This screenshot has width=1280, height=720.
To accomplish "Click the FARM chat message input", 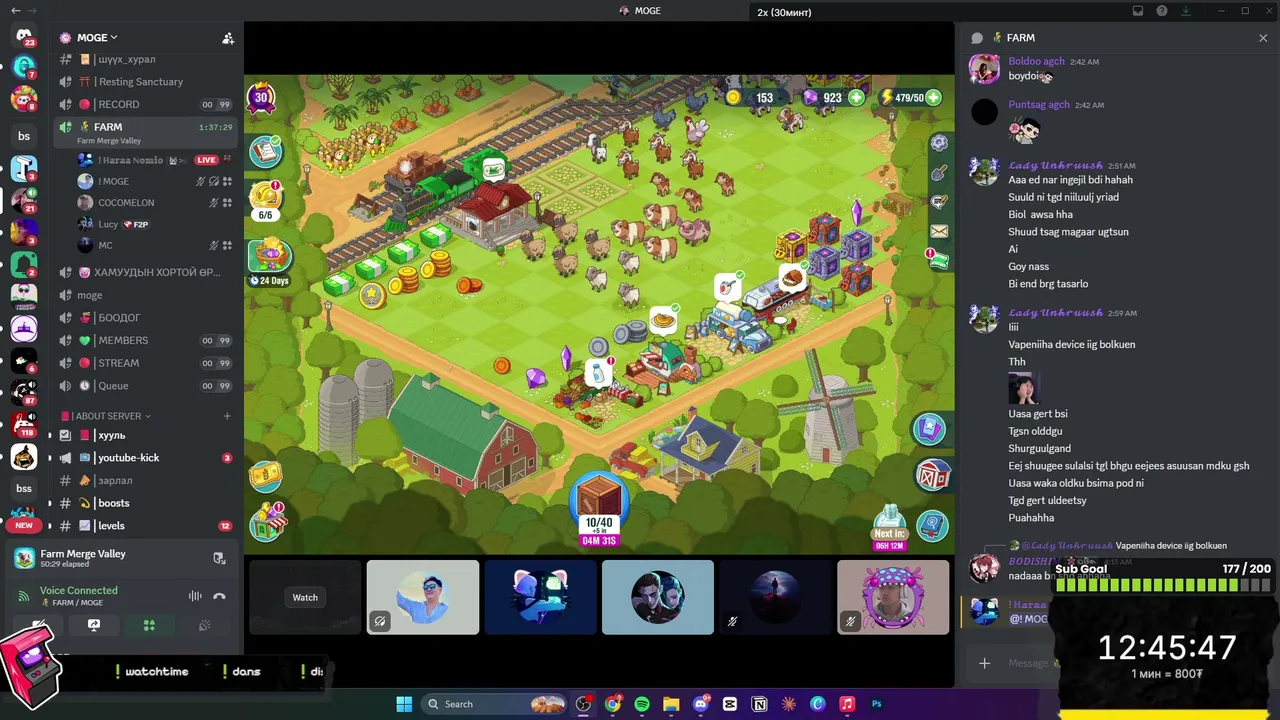I will point(1028,663).
